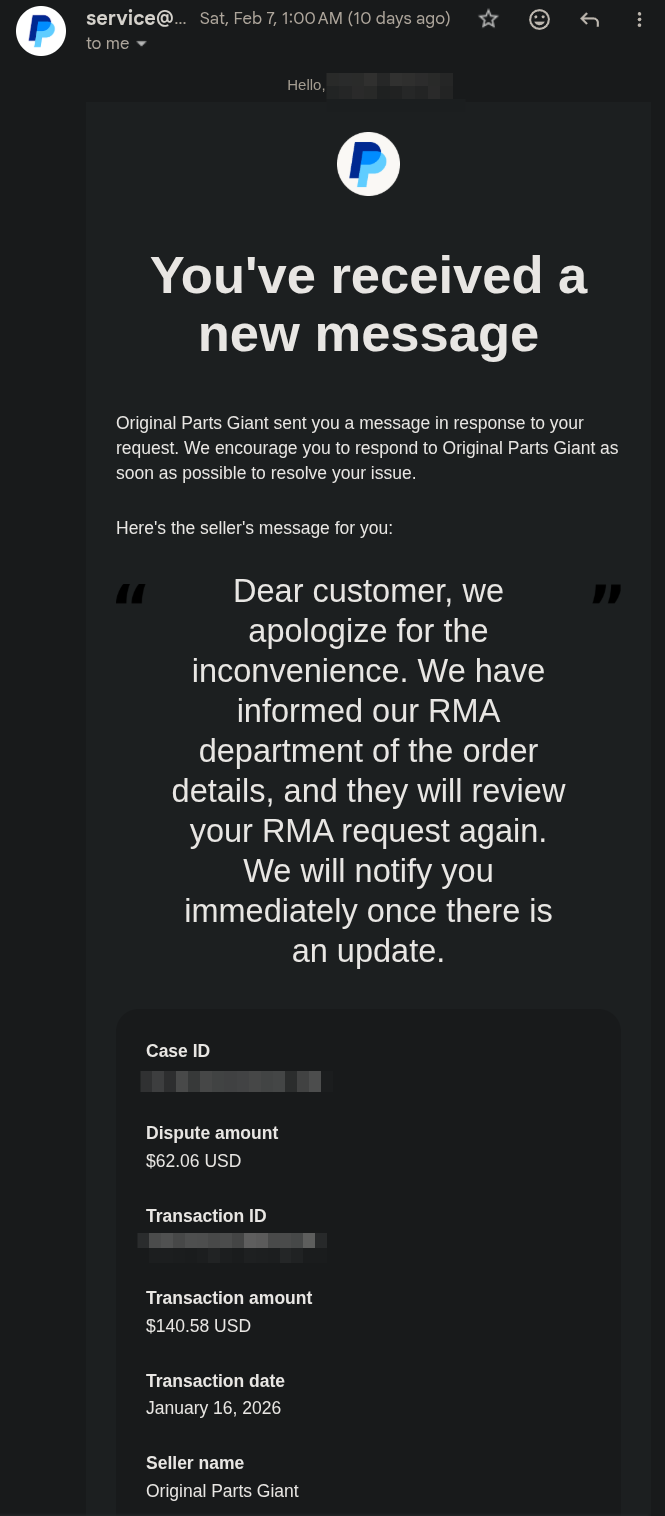Click the email timestamp Sat, Feb 7

(325, 18)
